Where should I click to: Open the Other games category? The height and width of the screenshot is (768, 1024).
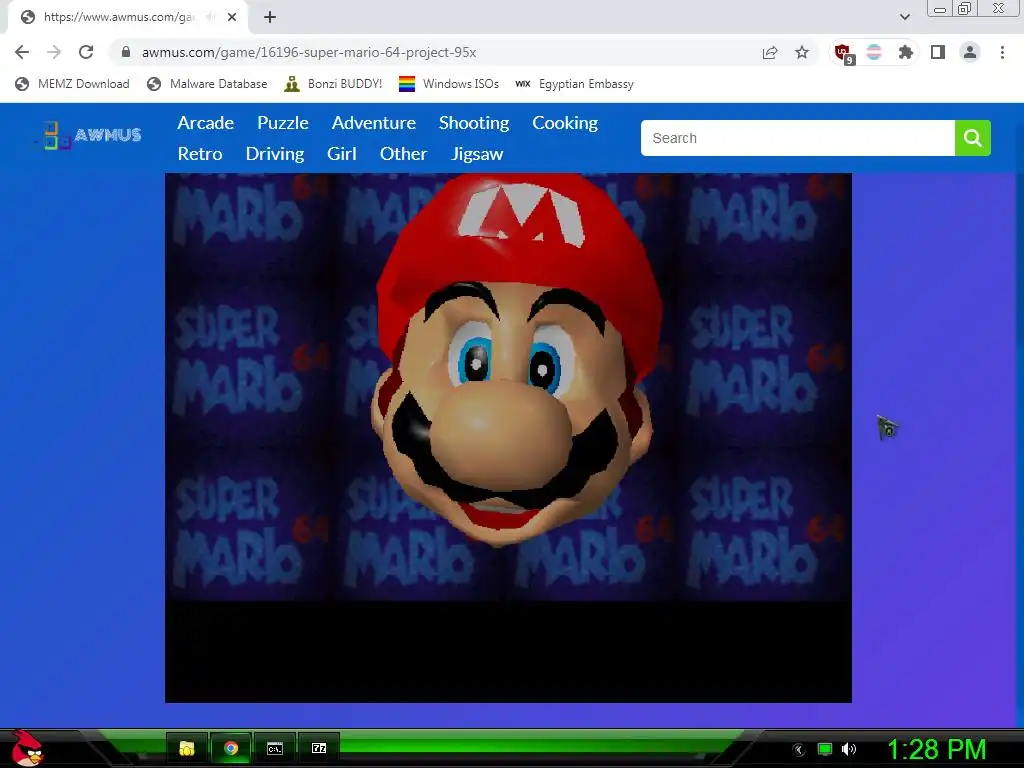[x=404, y=153]
